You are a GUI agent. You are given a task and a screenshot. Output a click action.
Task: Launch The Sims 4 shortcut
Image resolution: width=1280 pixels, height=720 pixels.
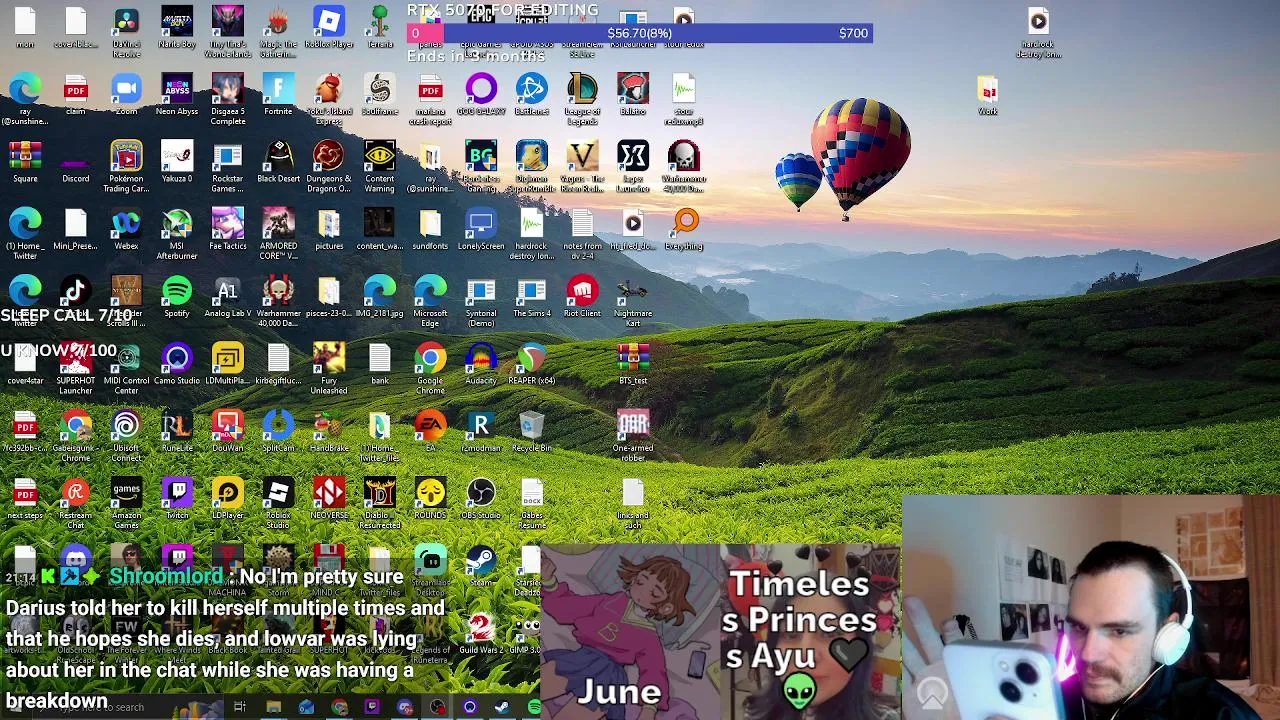point(532,292)
